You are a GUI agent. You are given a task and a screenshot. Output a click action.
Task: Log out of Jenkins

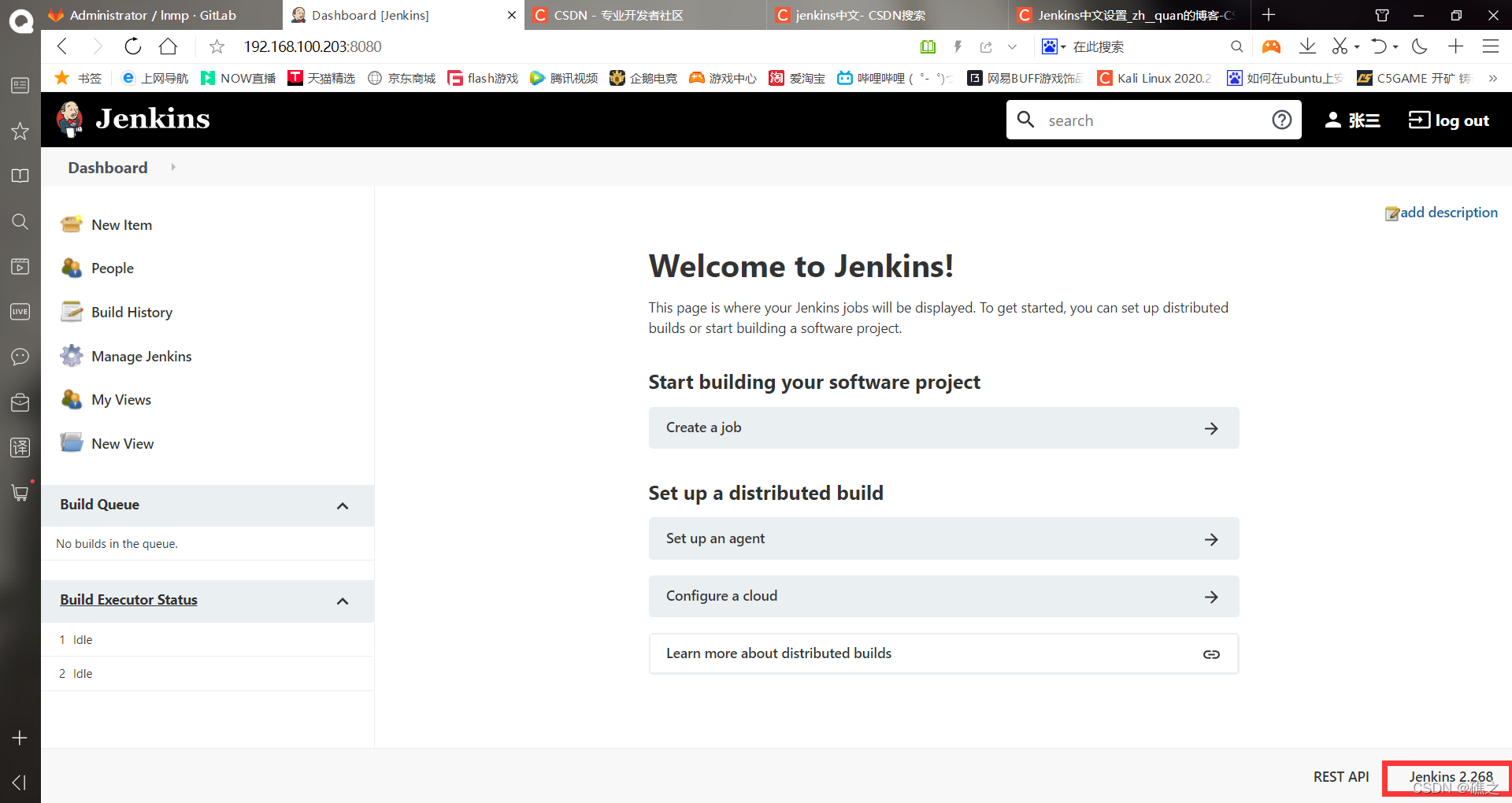click(x=1449, y=120)
